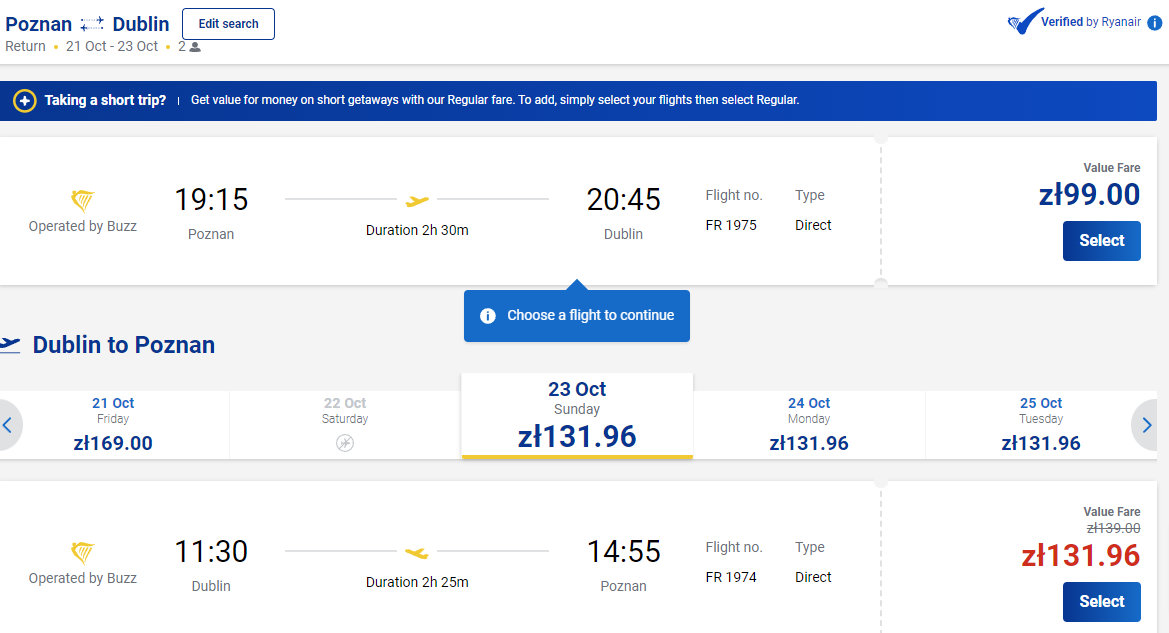Click the unavailable 22 Oct Saturday date

coord(345,424)
